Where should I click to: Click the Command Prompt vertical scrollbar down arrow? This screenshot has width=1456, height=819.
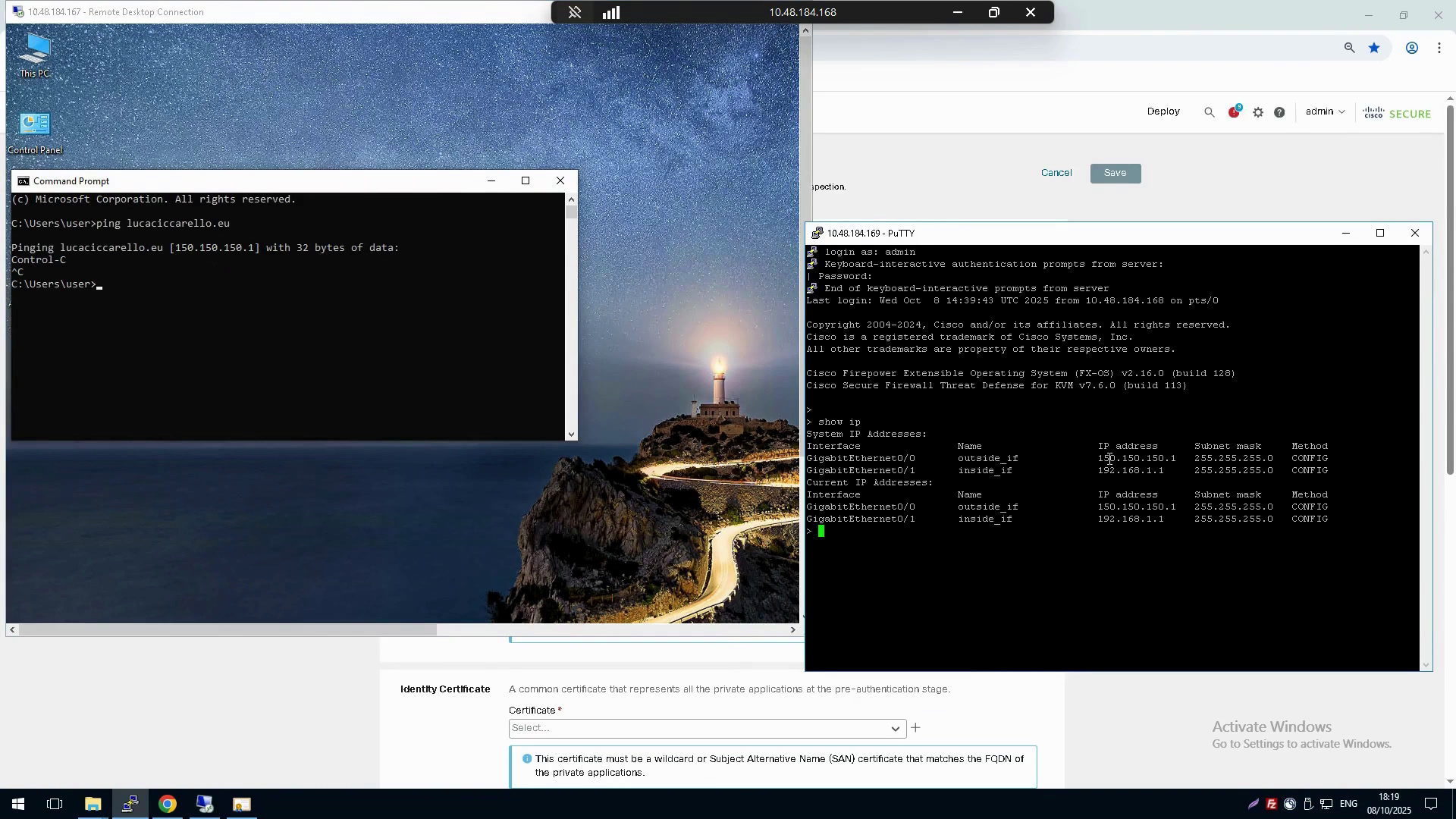[x=571, y=435]
